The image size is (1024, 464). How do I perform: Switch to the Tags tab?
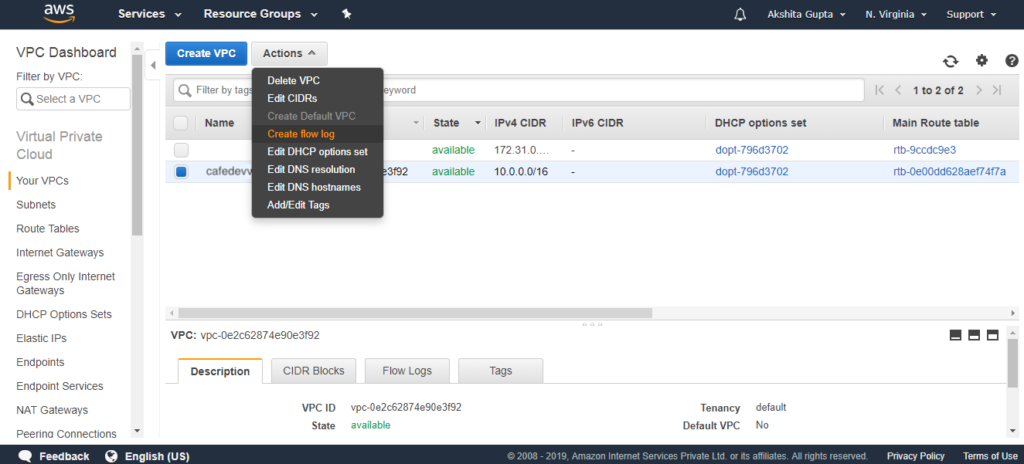tap(500, 371)
